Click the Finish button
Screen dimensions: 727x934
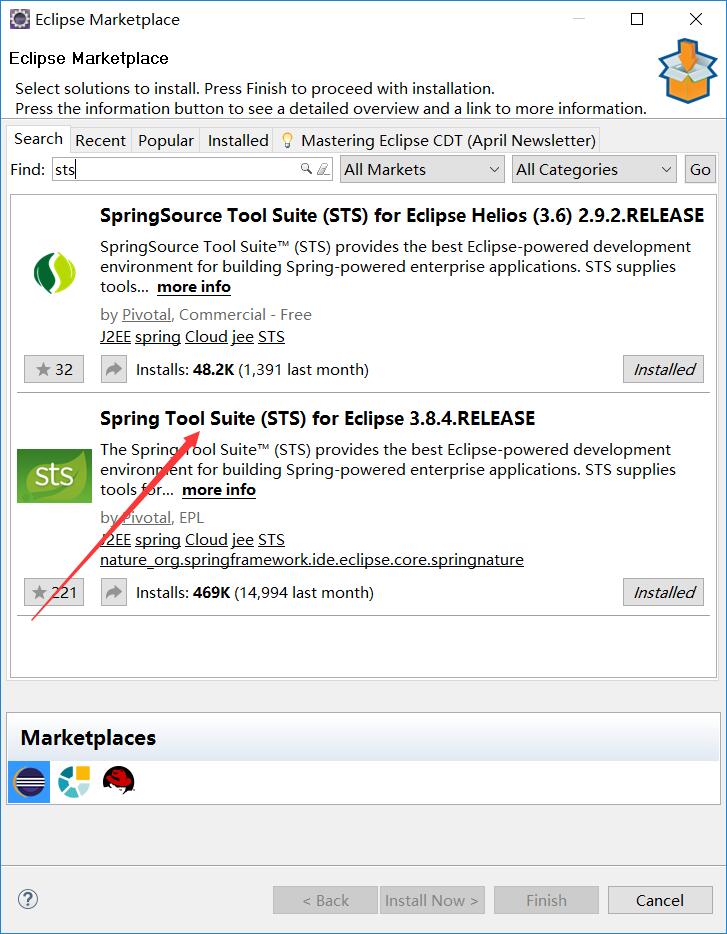point(546,900)
